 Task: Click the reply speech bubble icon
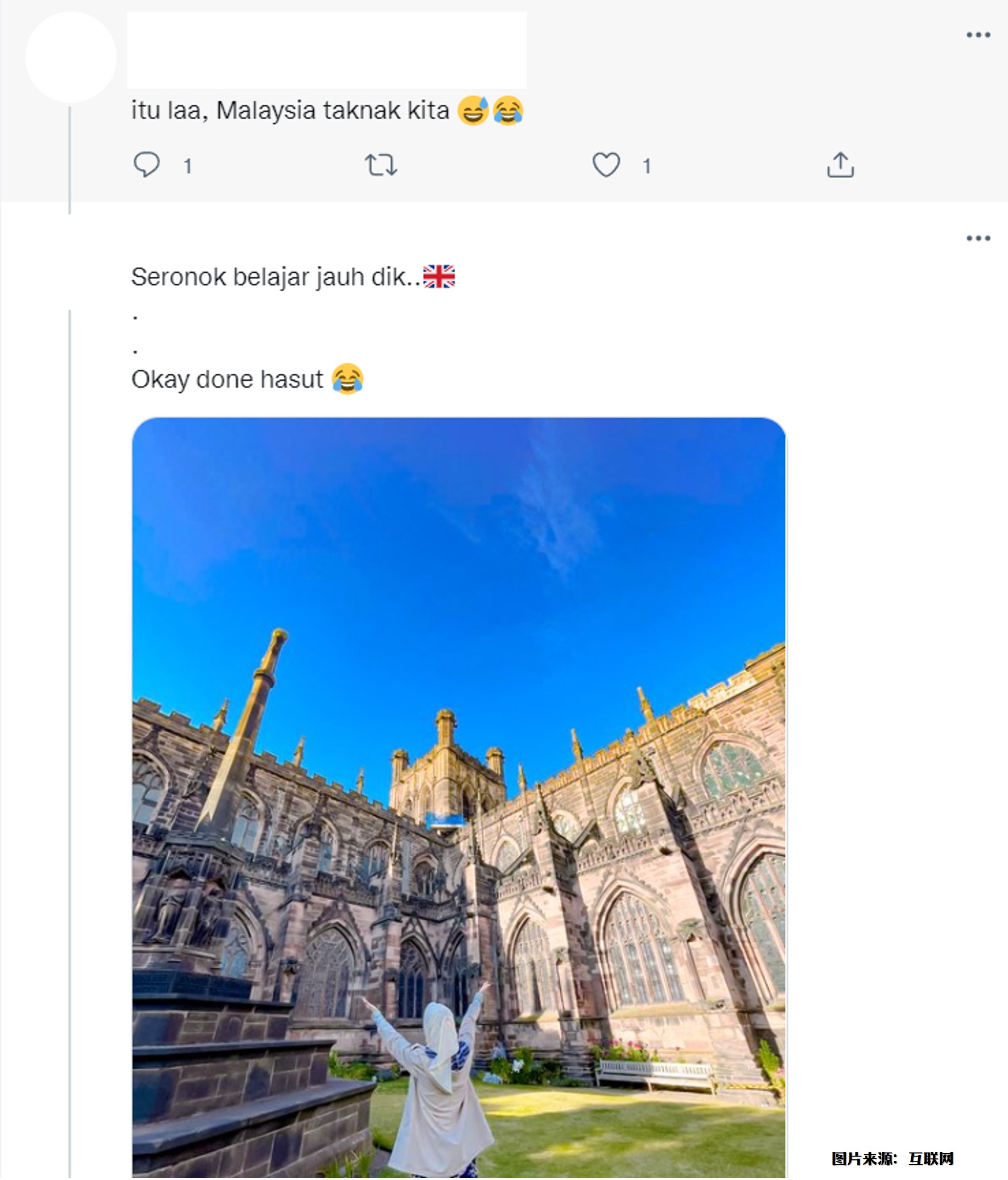coord(146,164)
